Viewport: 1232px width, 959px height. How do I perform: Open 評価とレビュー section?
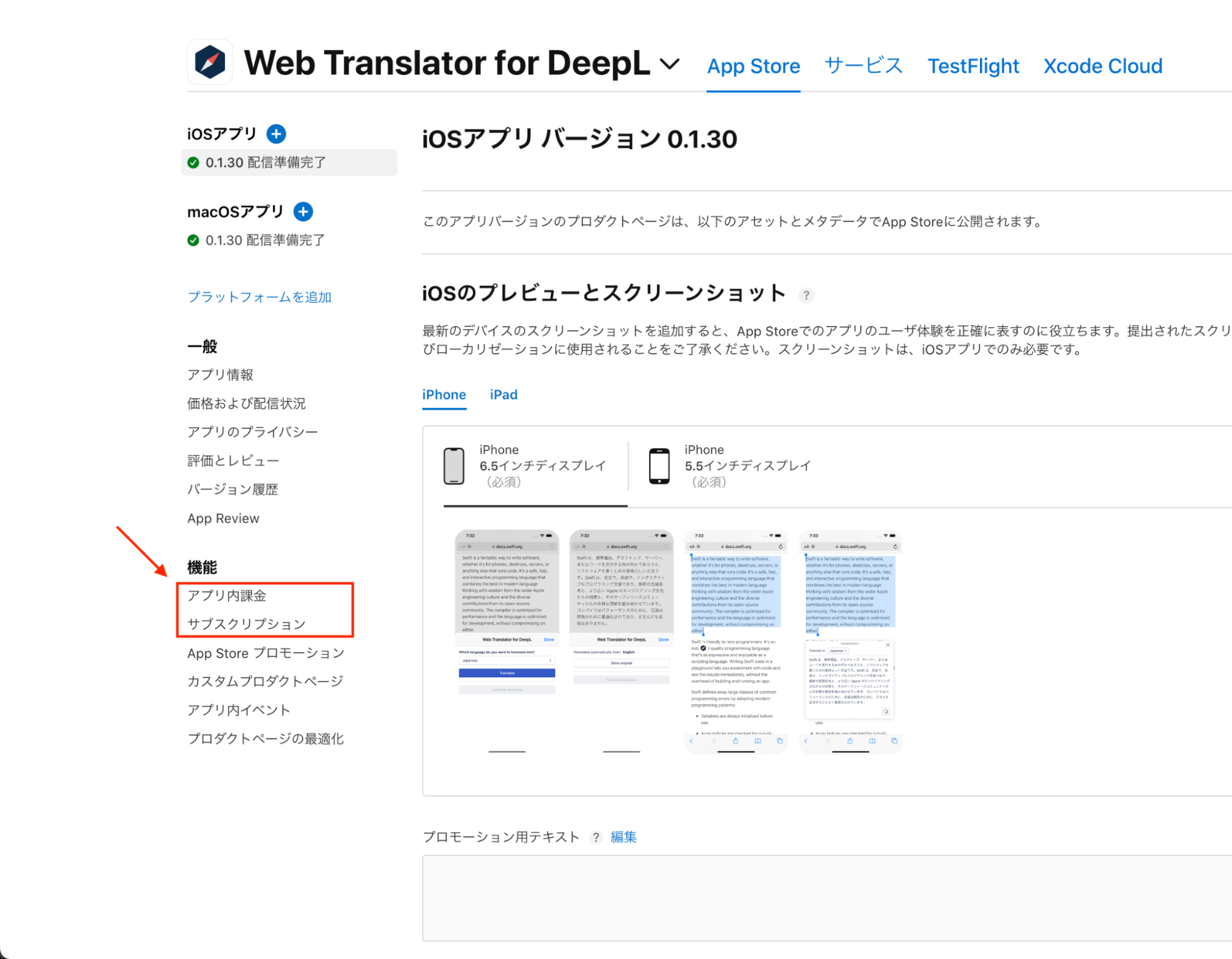pos(233,461)
